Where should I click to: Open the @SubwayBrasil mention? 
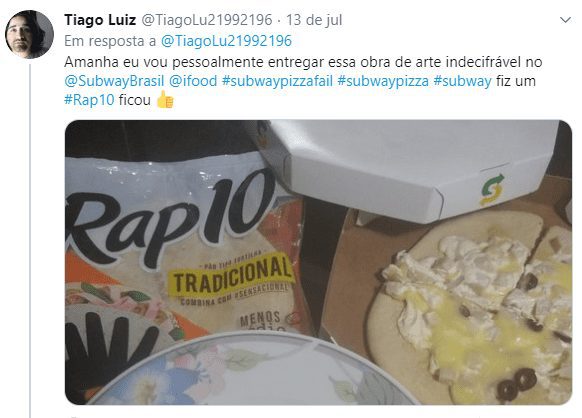tap(114, 81)
